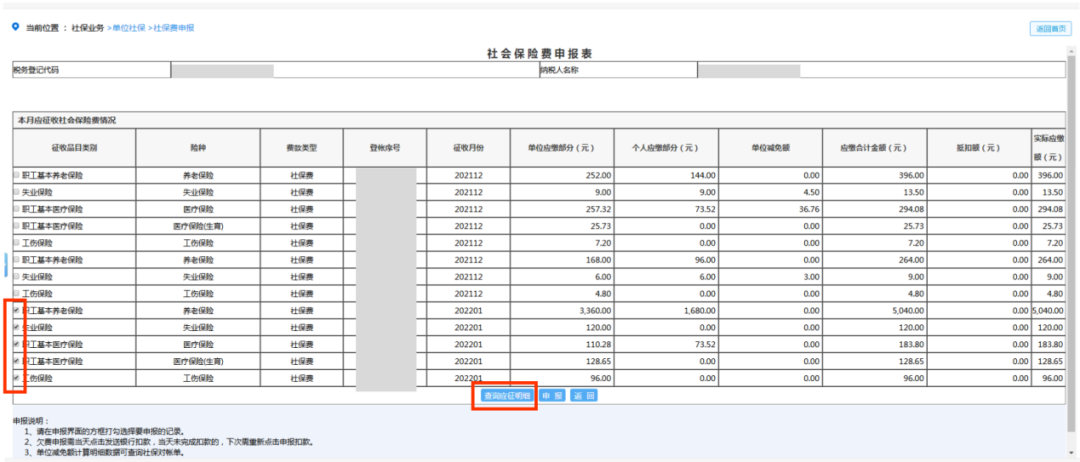Check the 202112 工伤保险 row totaling 7.20
The height and width of the screenshot is (462, 1080).
click(17, 243)
